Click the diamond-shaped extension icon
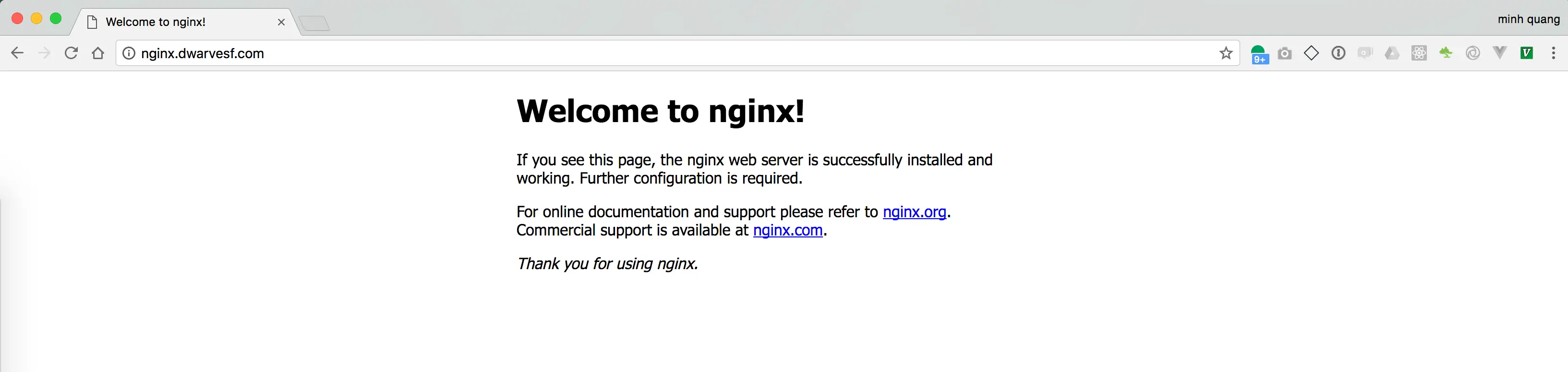The width and height of the screenshot is (1568, 372). tap(1311, 53)
